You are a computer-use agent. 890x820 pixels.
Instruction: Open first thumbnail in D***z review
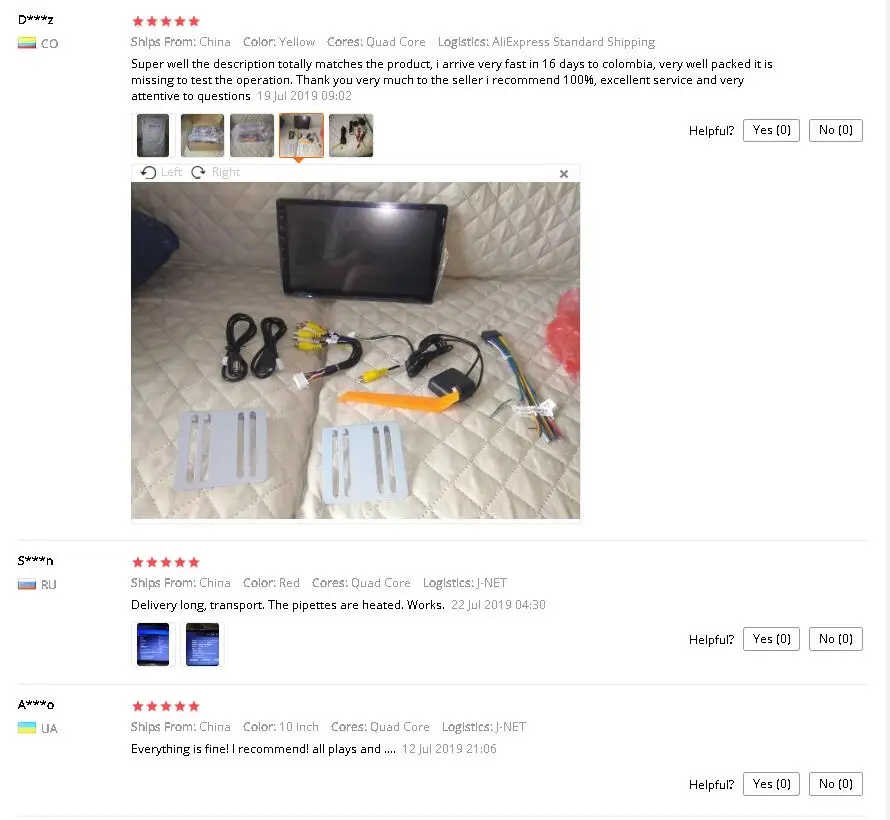tap(153, 135)
